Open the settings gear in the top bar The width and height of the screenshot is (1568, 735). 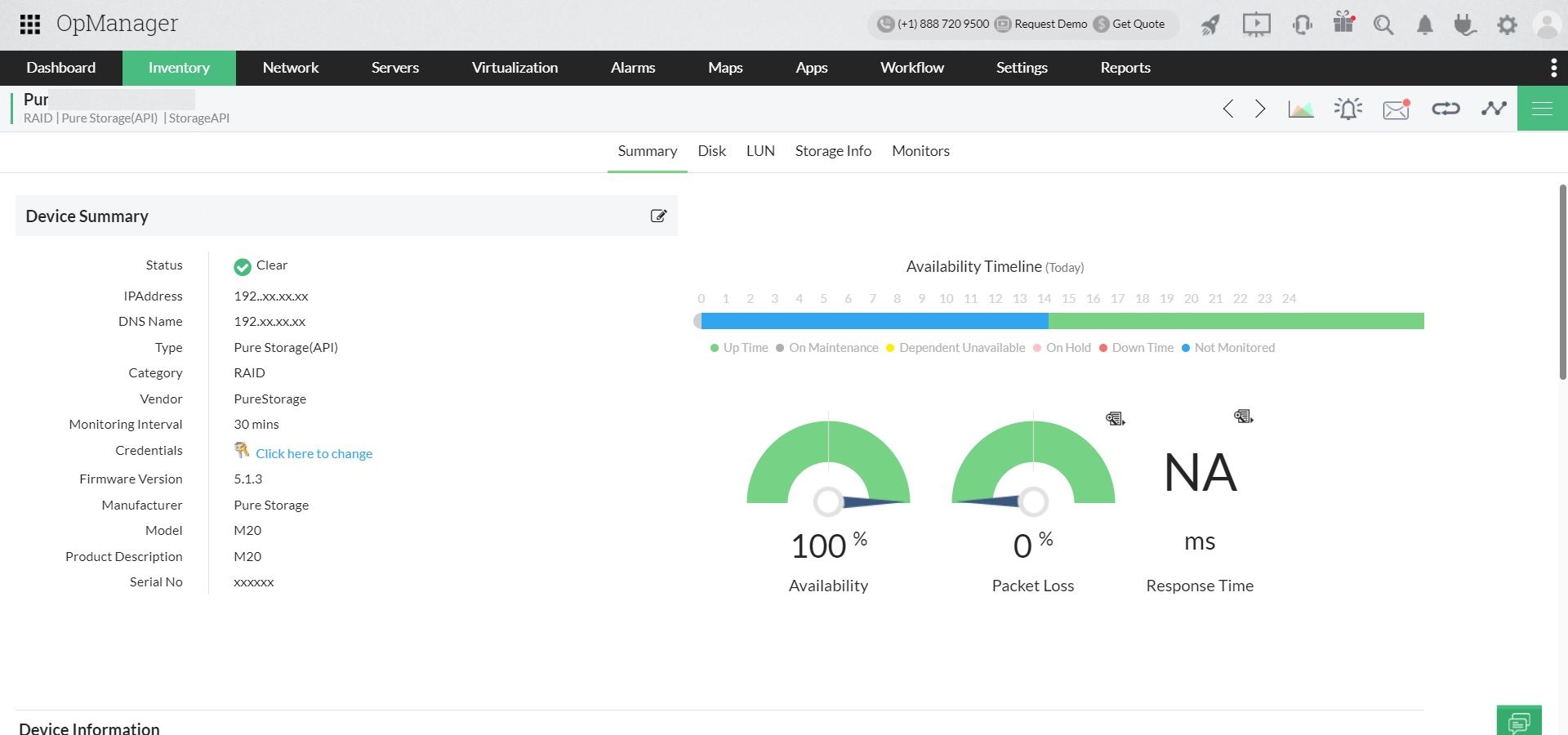point(1507,24)
